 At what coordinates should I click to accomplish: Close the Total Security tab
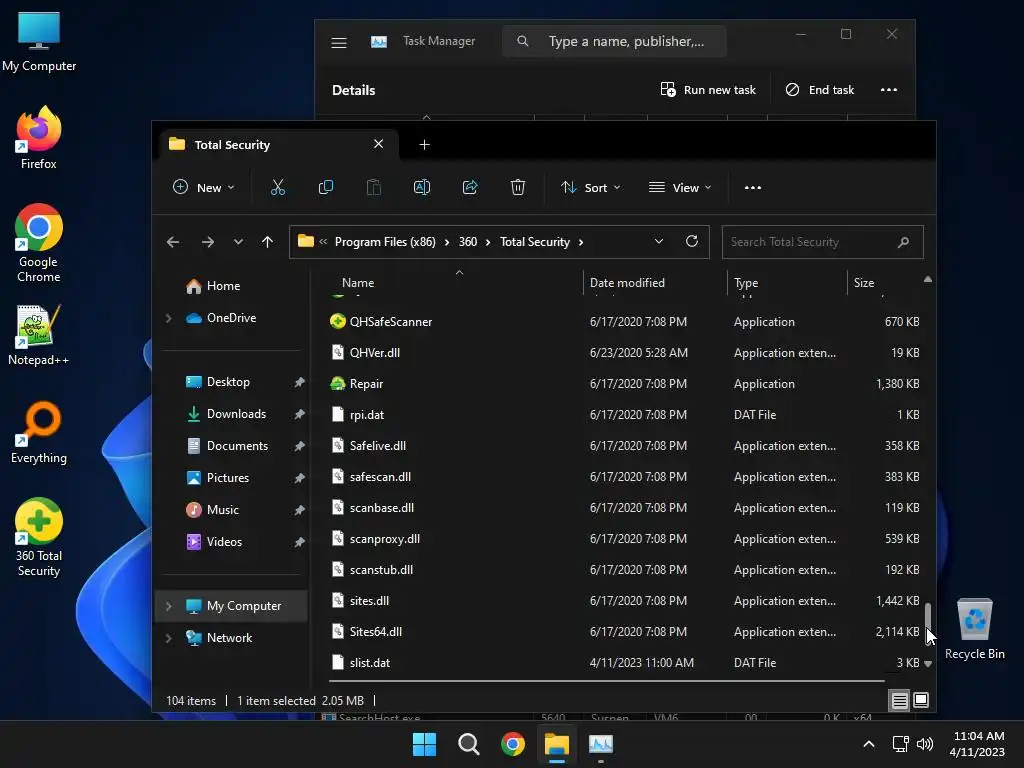pos(378,144)
